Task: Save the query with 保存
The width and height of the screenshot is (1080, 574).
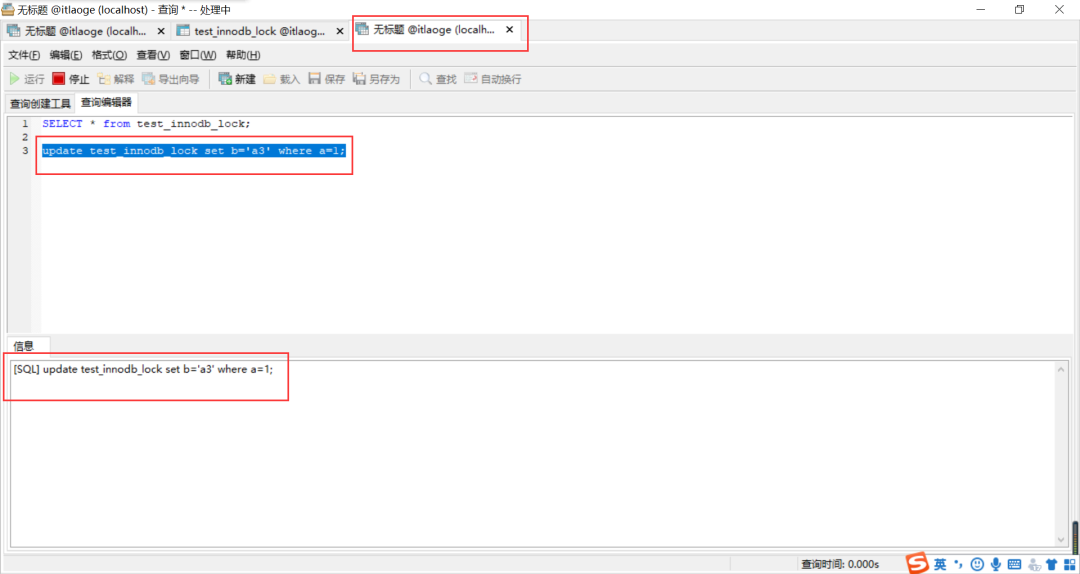Action: [326, 79]
